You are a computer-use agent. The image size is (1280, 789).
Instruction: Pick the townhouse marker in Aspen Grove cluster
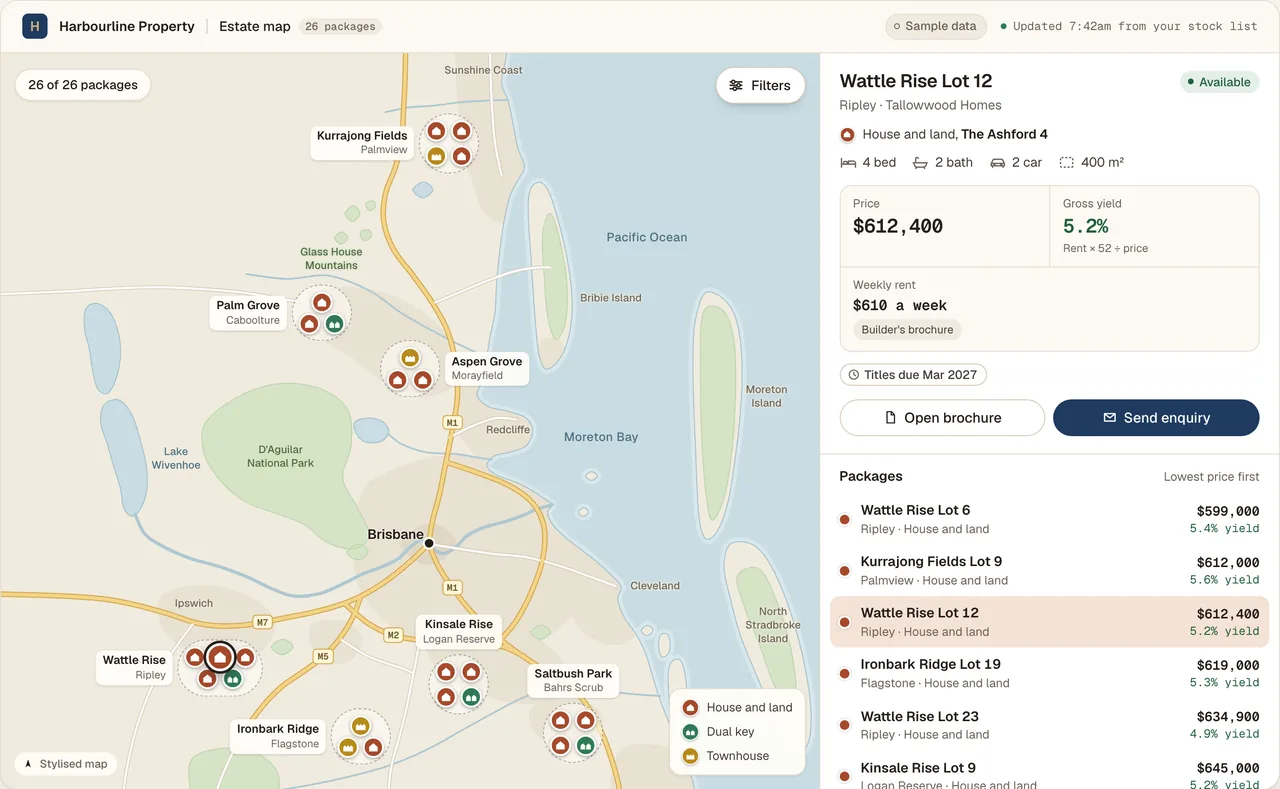[x=410, y=357]
